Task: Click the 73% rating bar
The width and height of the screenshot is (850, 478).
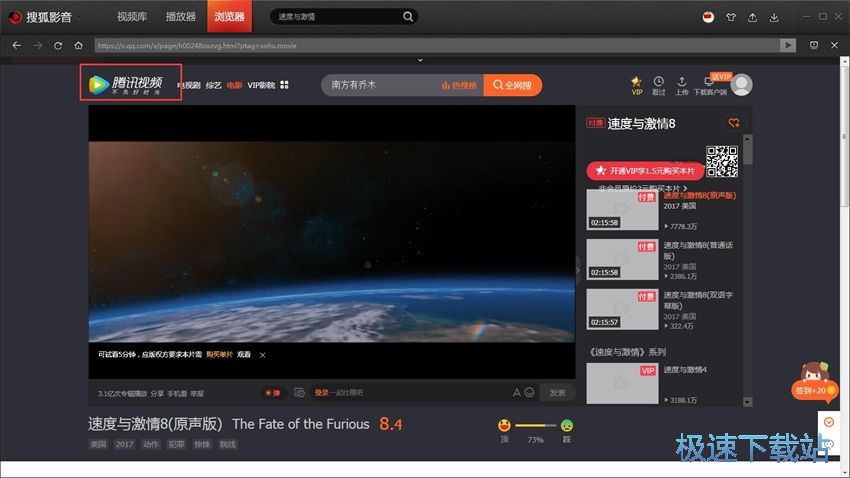Action: coord(536,425)
